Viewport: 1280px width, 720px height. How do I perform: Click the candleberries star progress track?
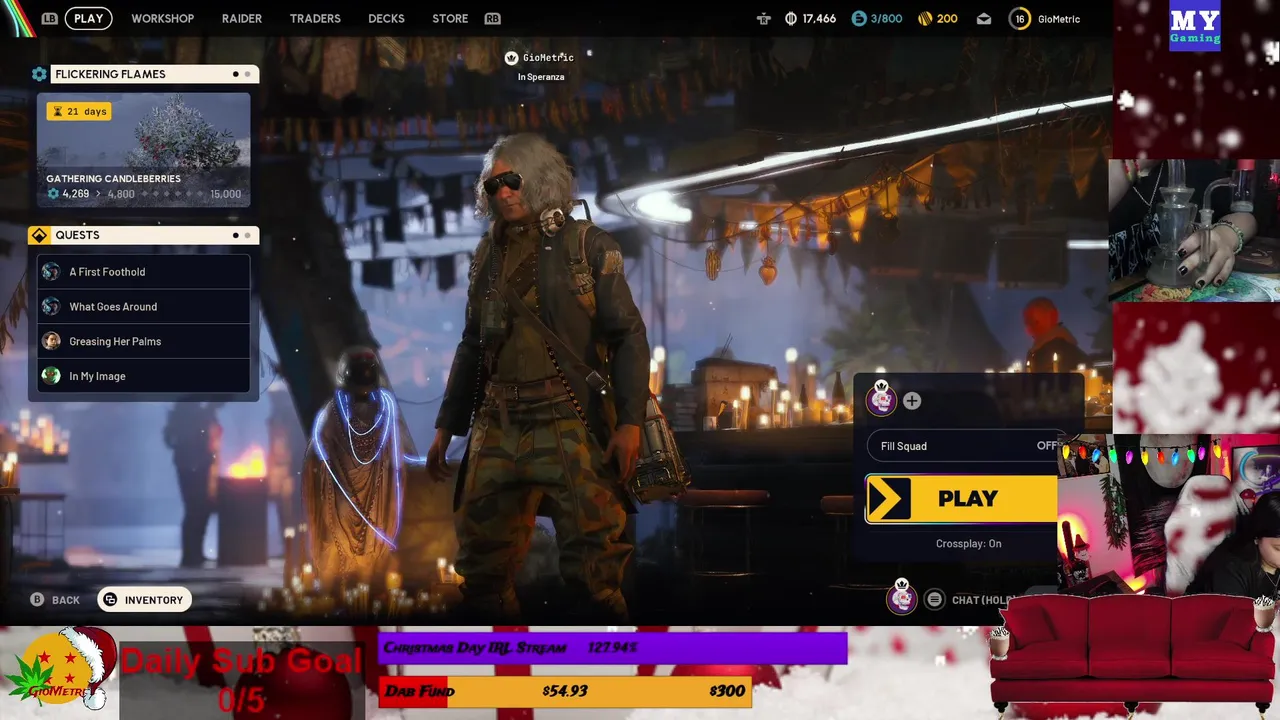coord(171,194)
